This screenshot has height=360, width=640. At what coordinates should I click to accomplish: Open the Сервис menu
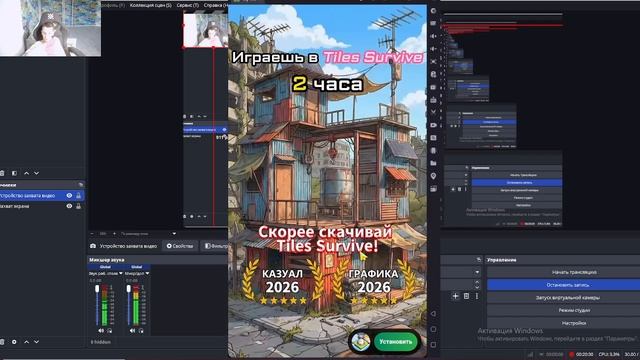pyautogui.click(x=188, y=5)
